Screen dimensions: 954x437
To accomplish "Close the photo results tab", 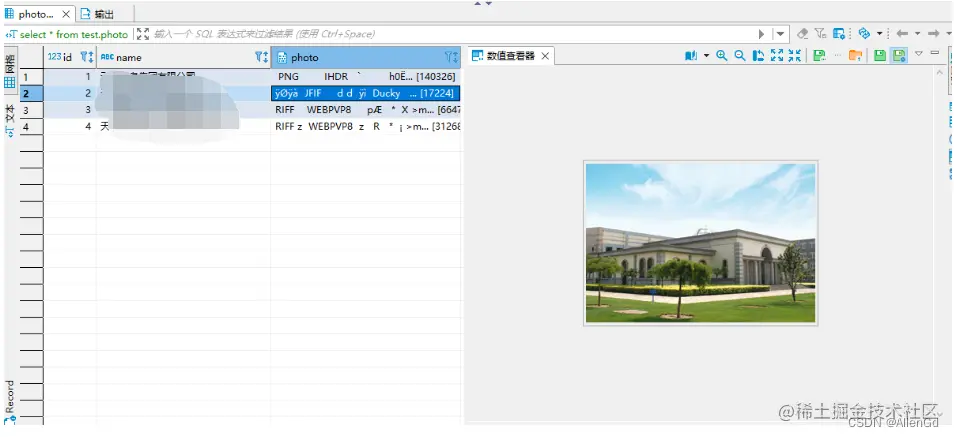I will 66,14.
